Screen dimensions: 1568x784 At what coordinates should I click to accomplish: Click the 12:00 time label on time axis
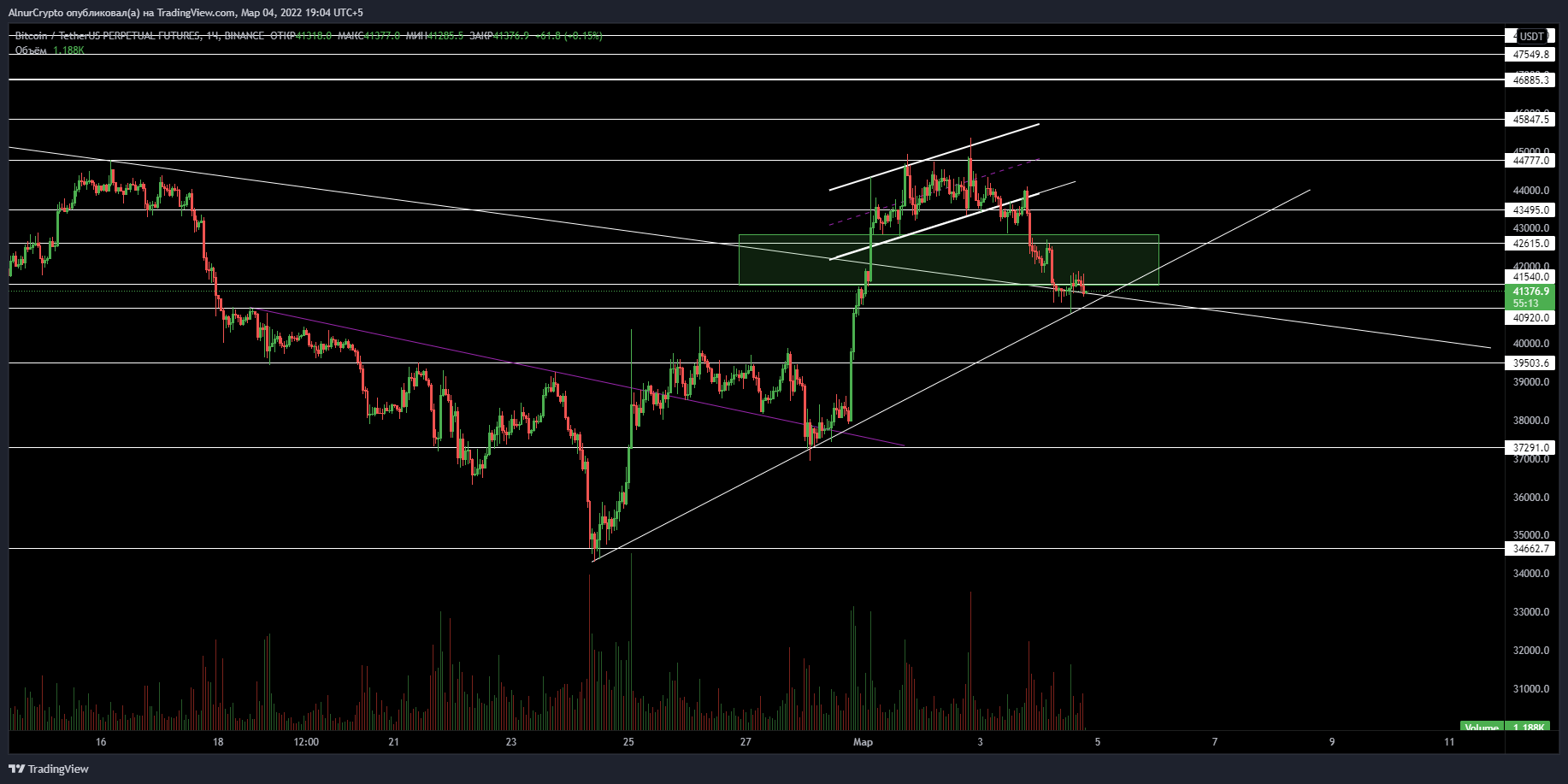pos(306,742)
